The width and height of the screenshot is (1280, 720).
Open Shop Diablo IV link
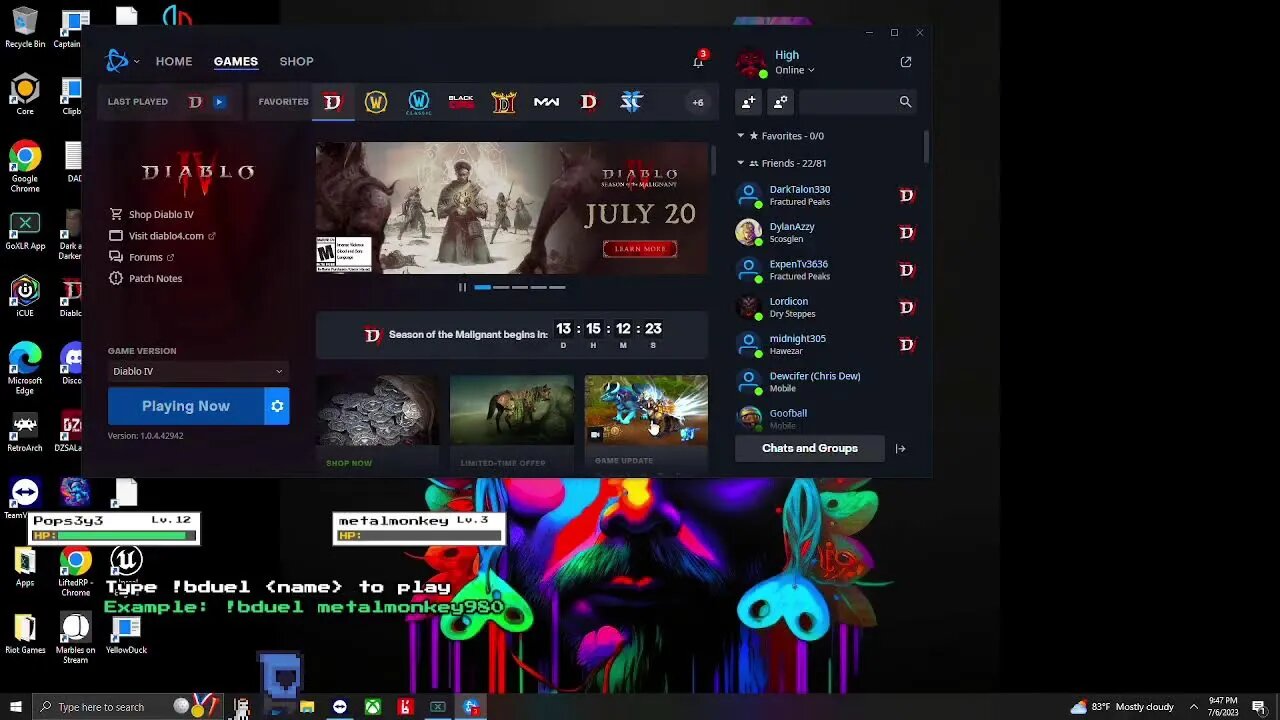pyautogui.click(x=152, y=214)
